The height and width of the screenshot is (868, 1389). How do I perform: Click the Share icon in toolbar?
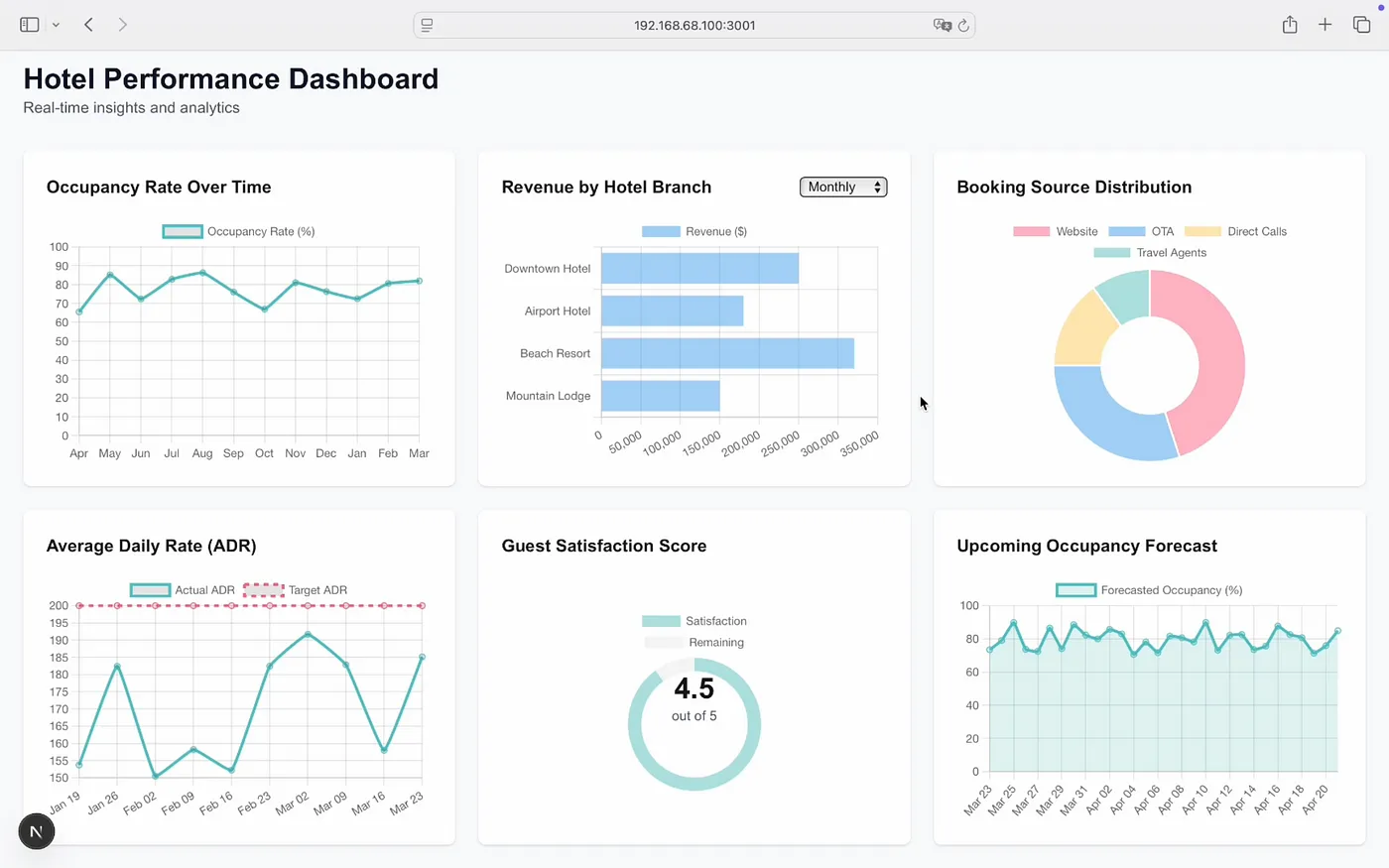pos(1289,25)
